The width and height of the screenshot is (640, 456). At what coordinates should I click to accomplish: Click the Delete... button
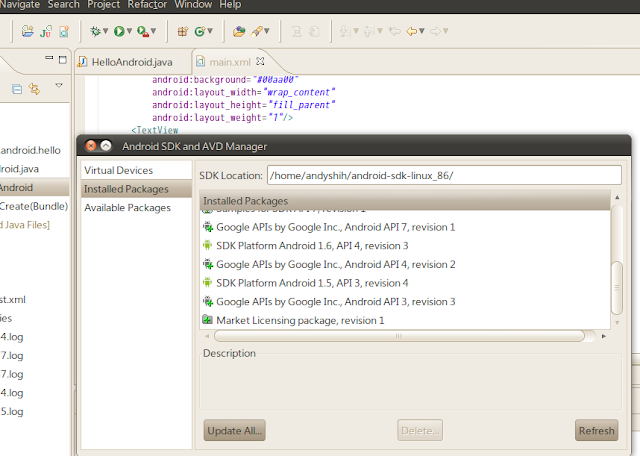(420, 430)
